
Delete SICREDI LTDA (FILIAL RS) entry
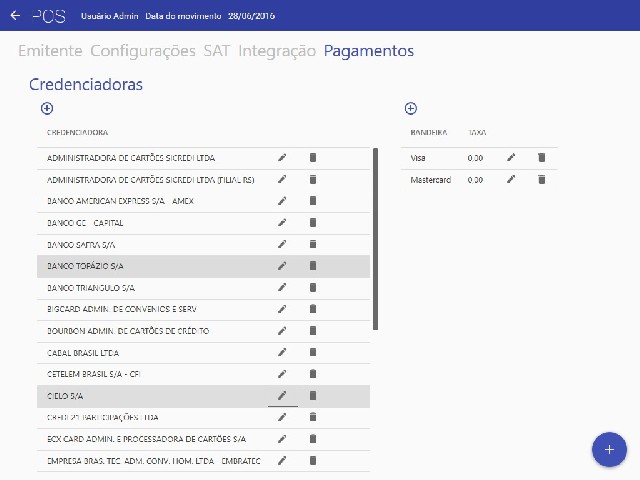313,179
